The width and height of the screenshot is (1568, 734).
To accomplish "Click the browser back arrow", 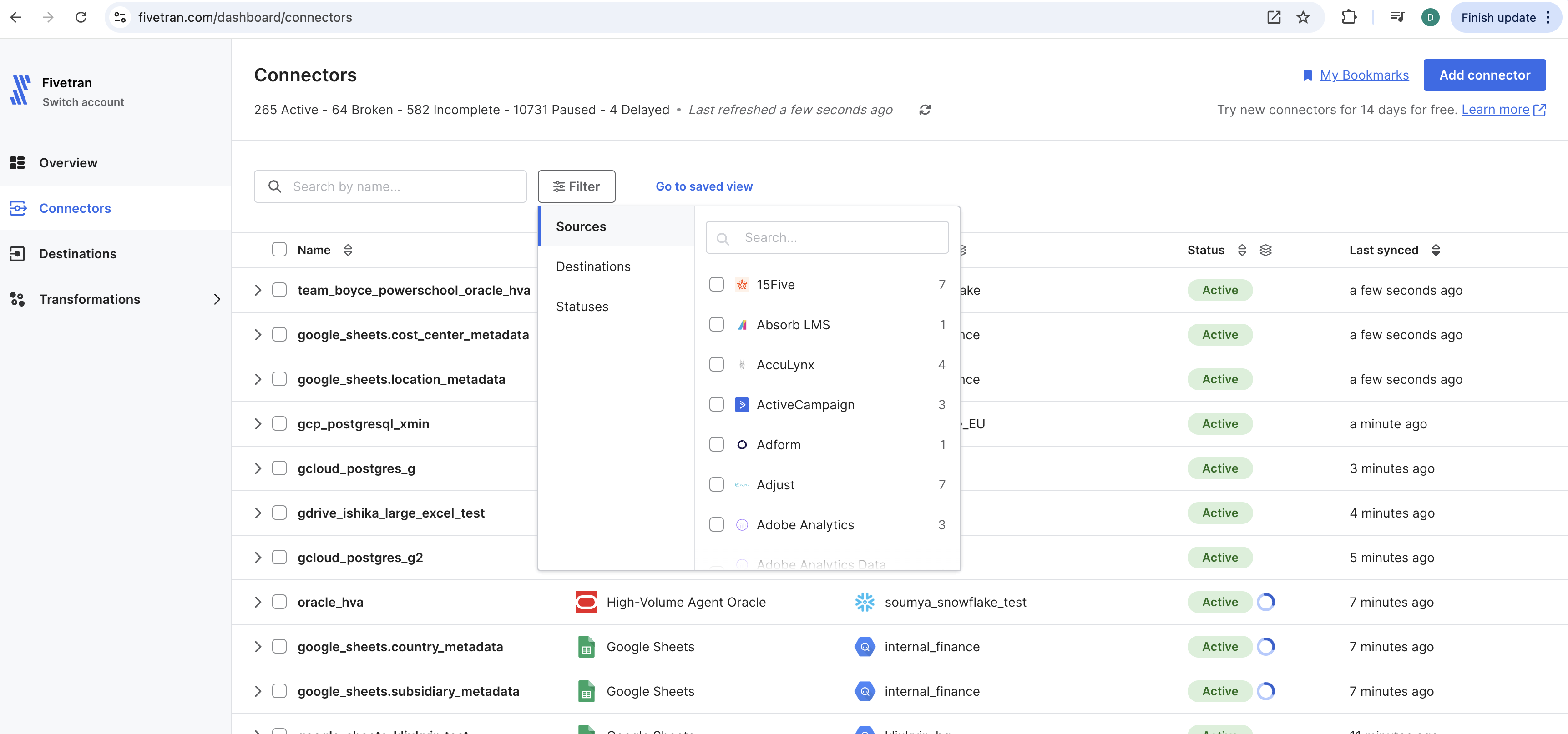I will (16, 18).
